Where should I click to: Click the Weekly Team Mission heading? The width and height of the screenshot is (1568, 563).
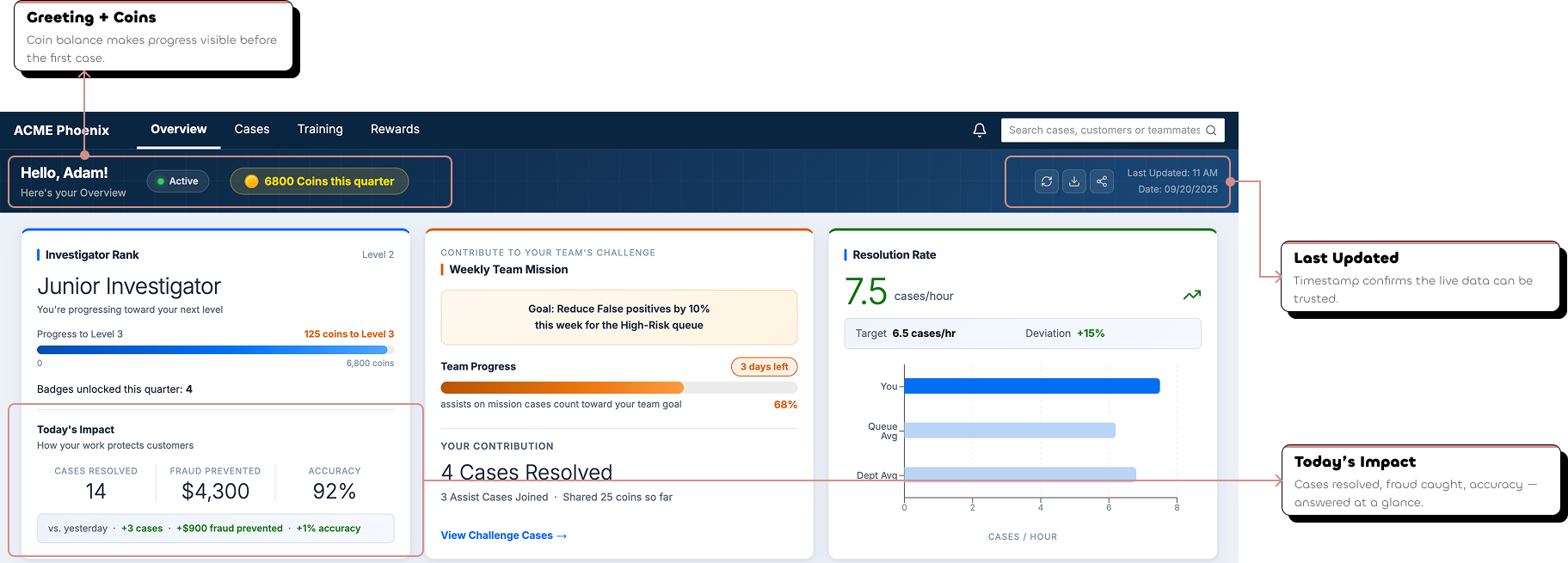tap(508, 270)
